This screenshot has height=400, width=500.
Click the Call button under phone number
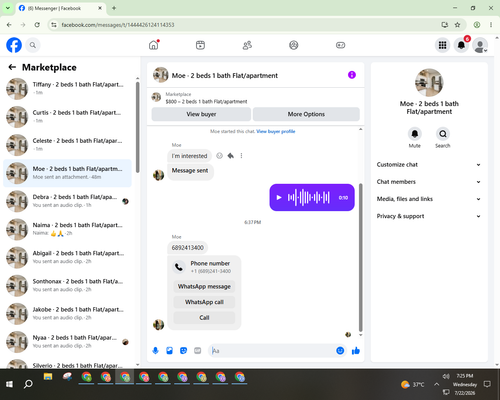tap(204, 318)
